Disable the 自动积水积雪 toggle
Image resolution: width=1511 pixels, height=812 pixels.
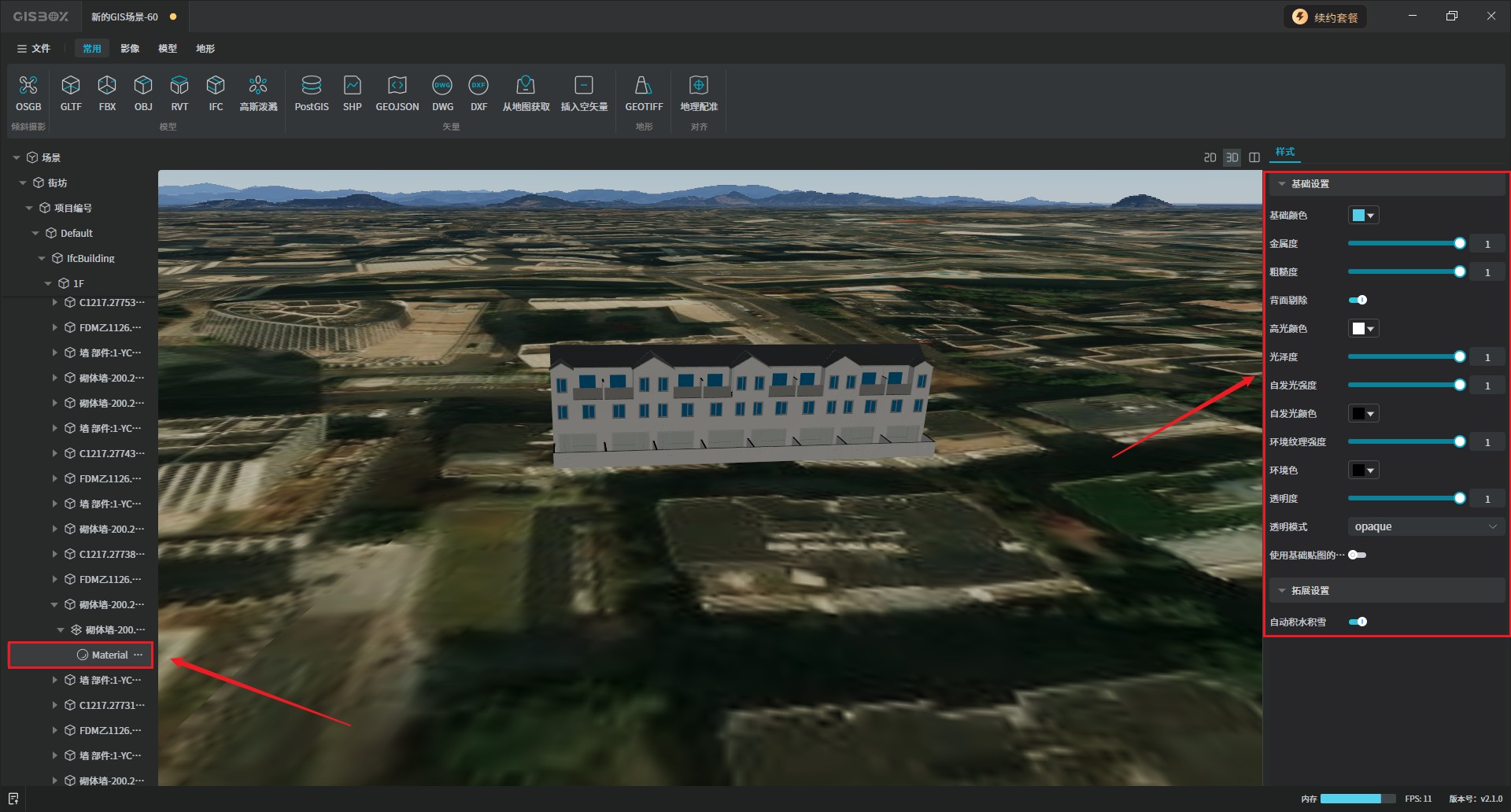pos(1358,622)
